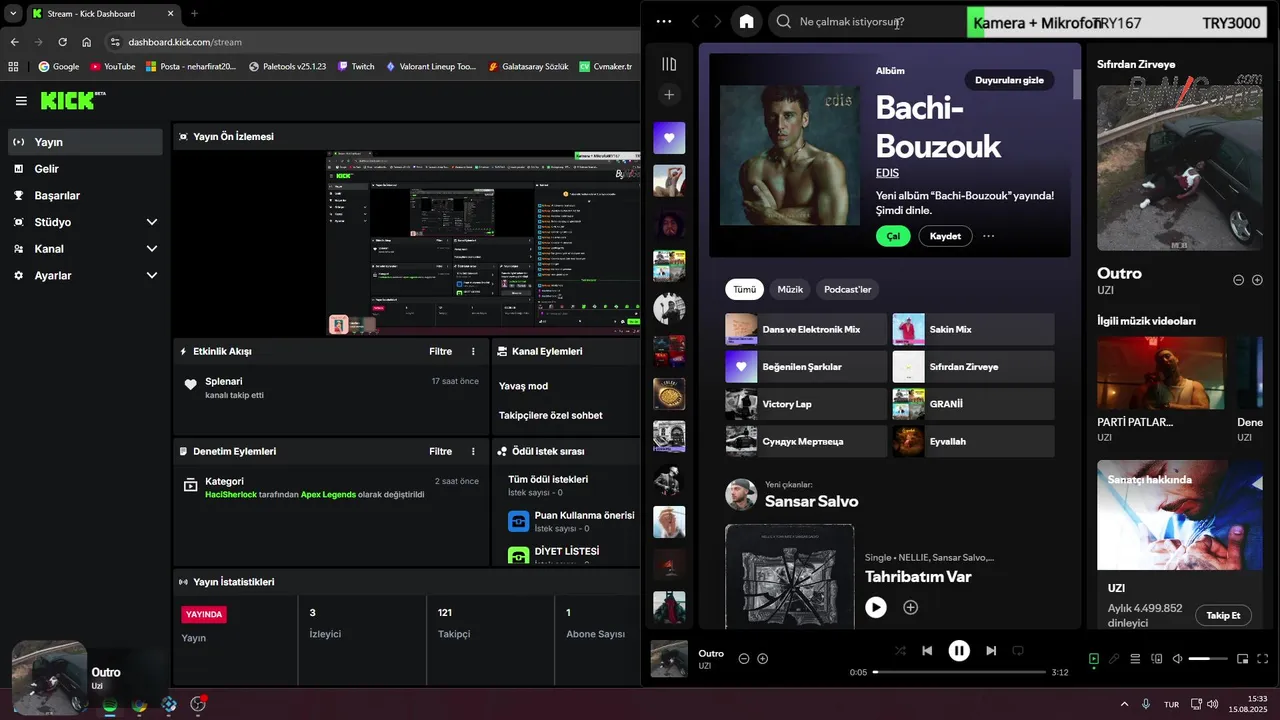This screenshot has height=720, width=1280.
Task: Click Takipçilere özel sohbet option
Action: coord(550,415)
